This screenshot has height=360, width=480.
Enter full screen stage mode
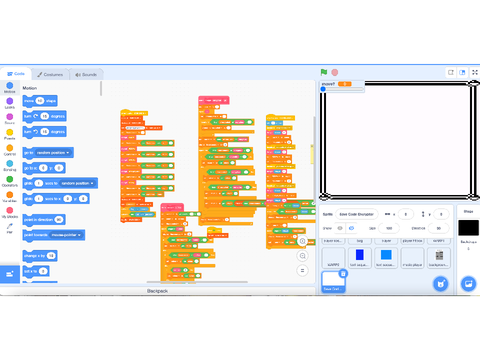click(475, 72)
